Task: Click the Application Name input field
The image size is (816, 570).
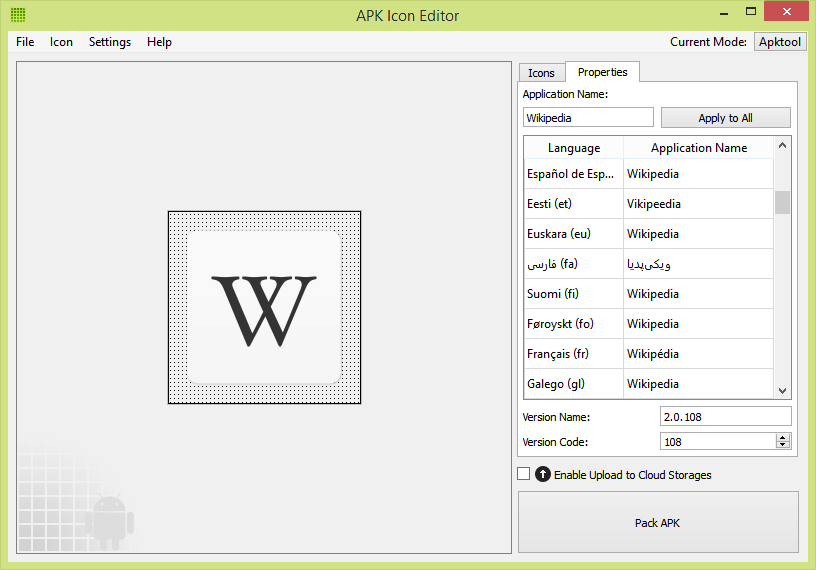Action: tap(588, 118)
